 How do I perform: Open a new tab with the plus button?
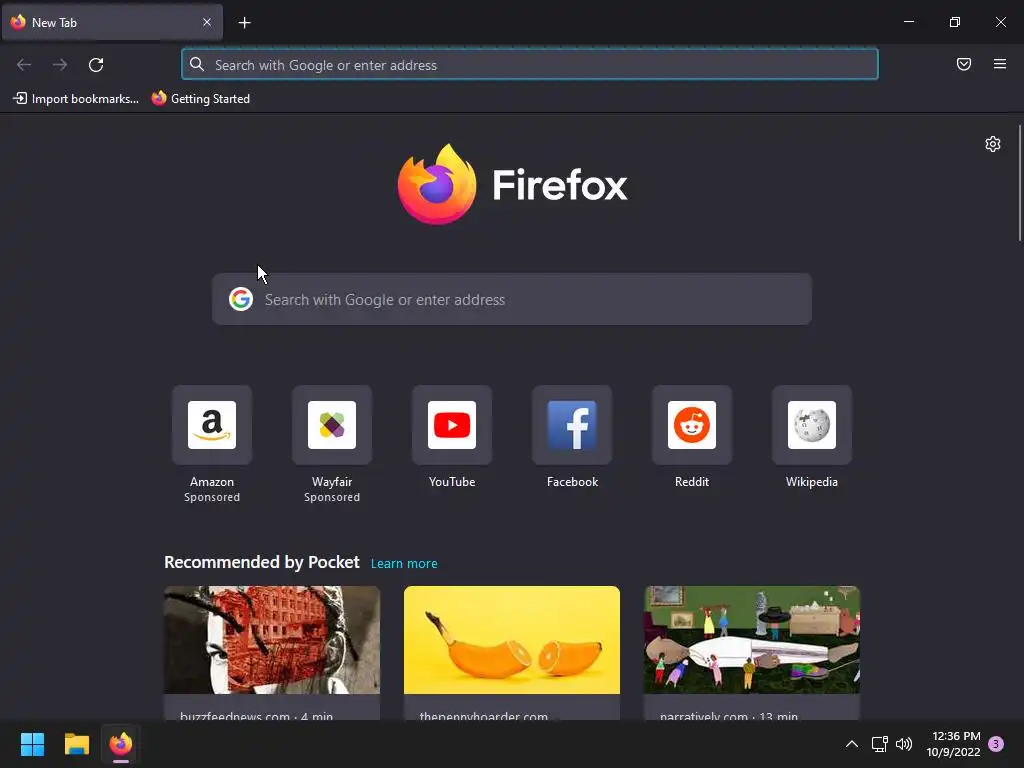pos(244,23)
